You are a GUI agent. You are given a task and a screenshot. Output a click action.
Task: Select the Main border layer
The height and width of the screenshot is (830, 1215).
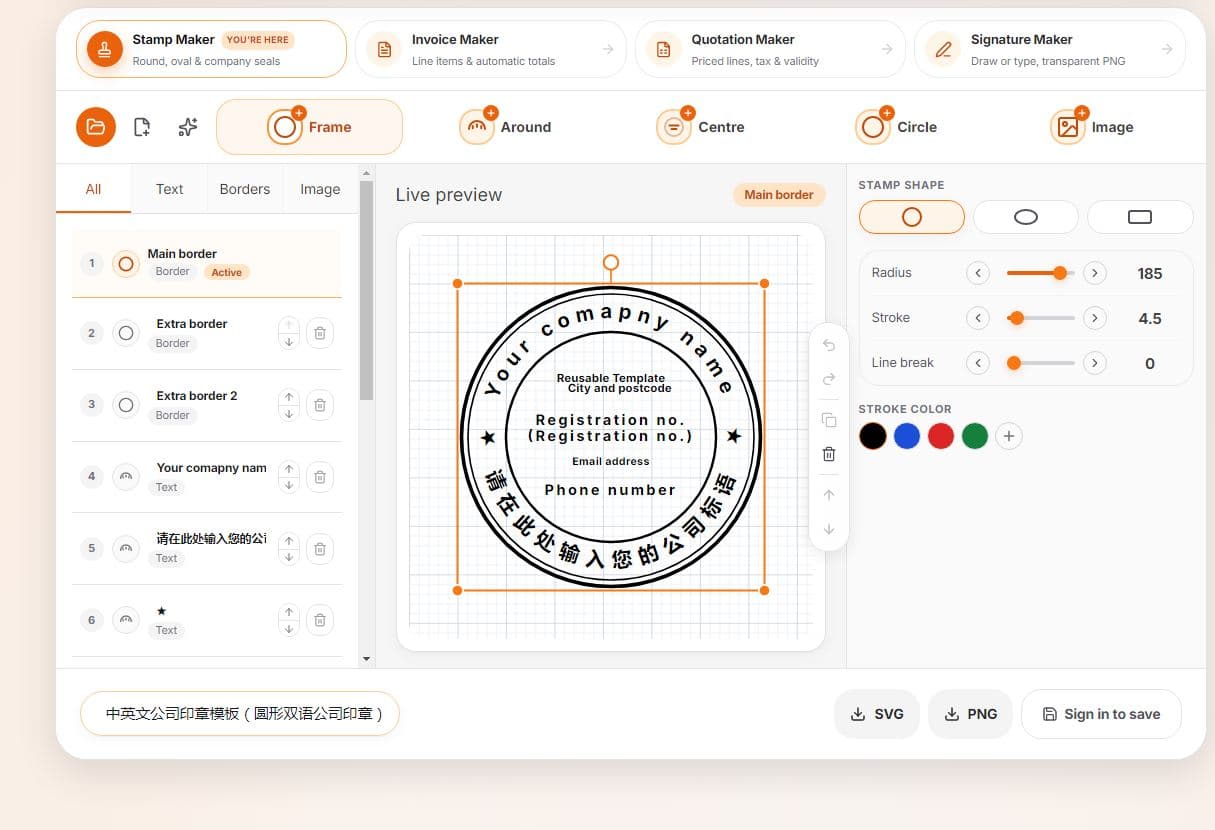pos(206,263)
